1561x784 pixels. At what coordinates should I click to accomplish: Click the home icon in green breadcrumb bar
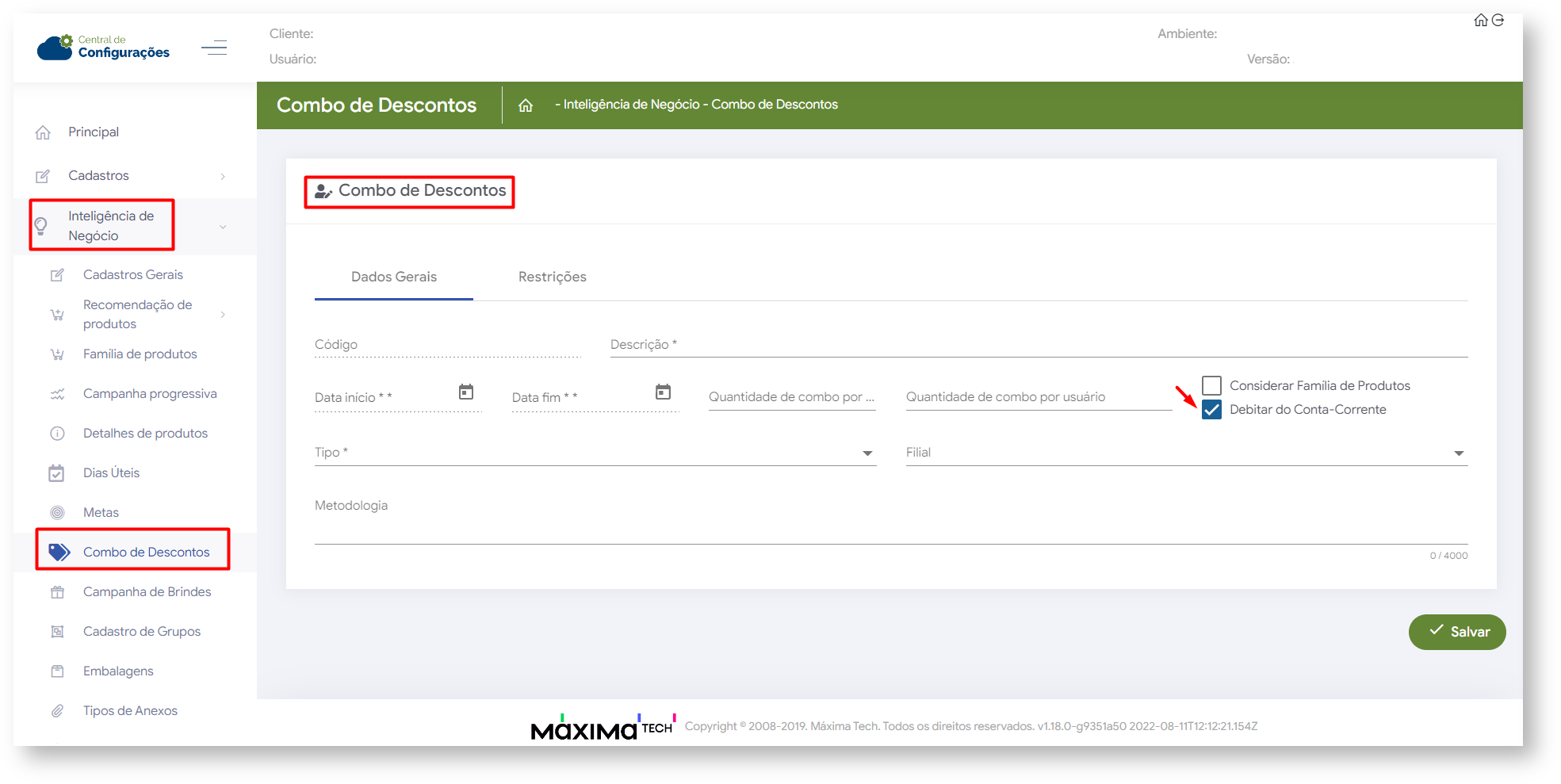click(x=526, y=105)
